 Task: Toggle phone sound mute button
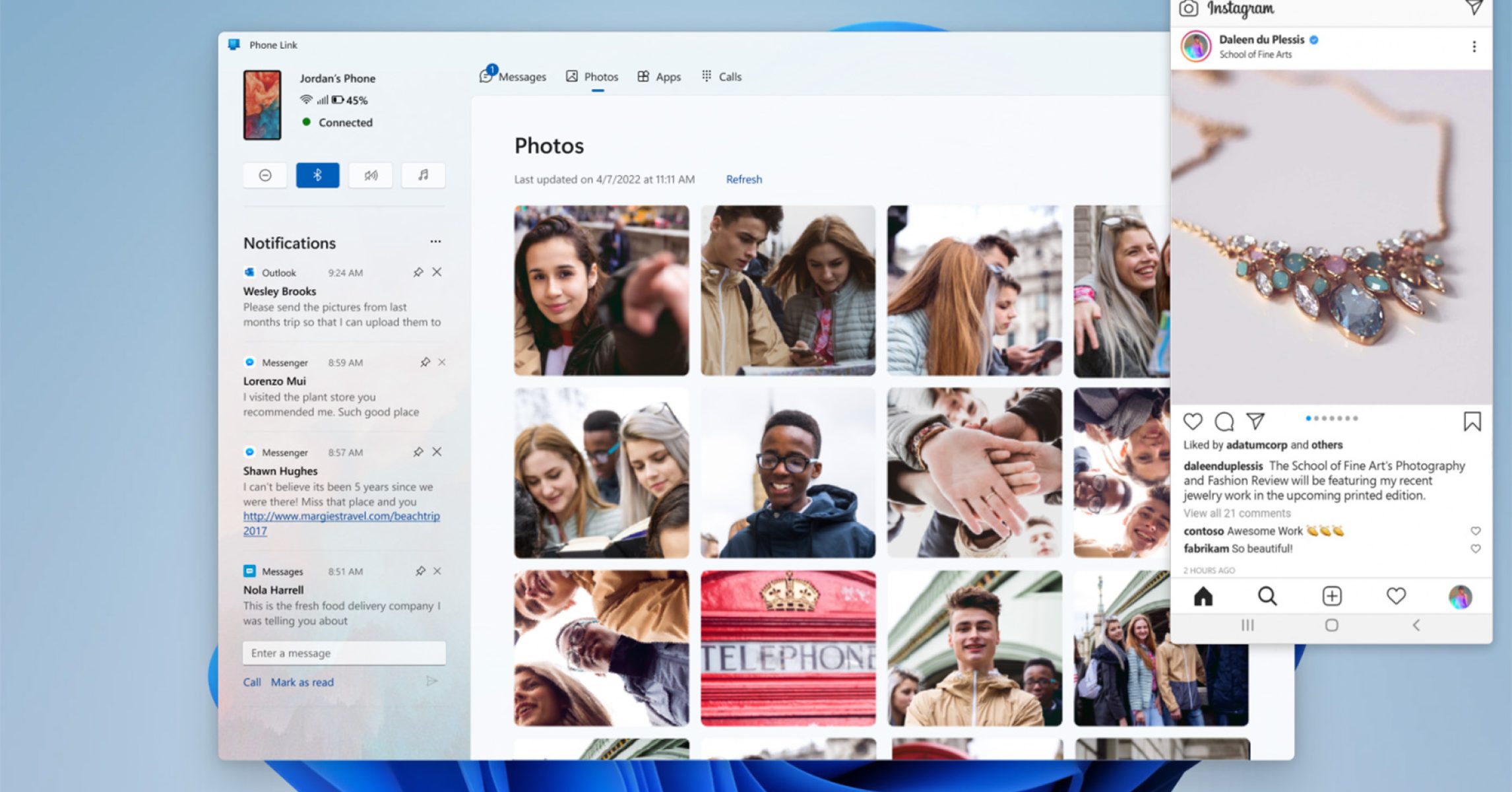tap(371, 176)
